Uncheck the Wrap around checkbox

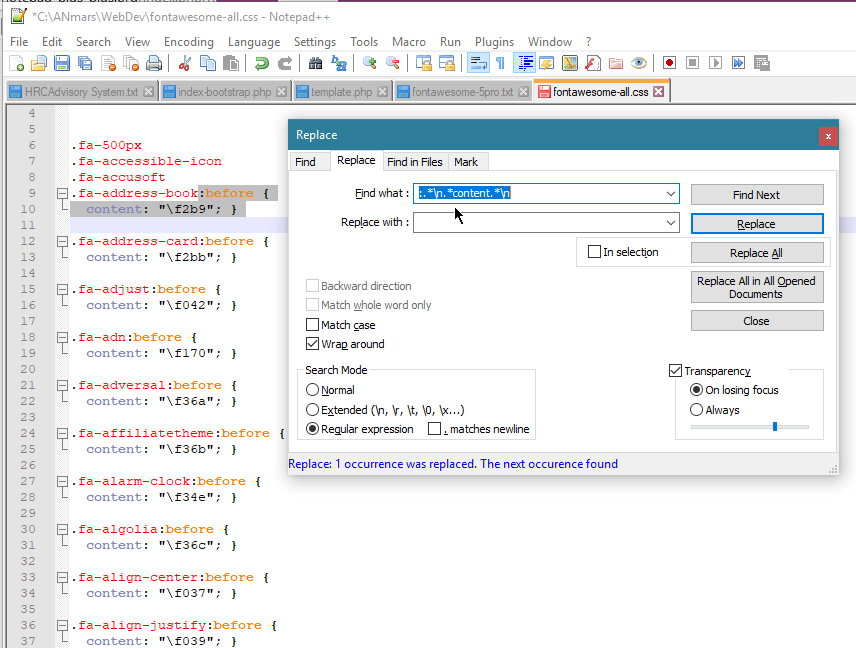pos(313,344)
